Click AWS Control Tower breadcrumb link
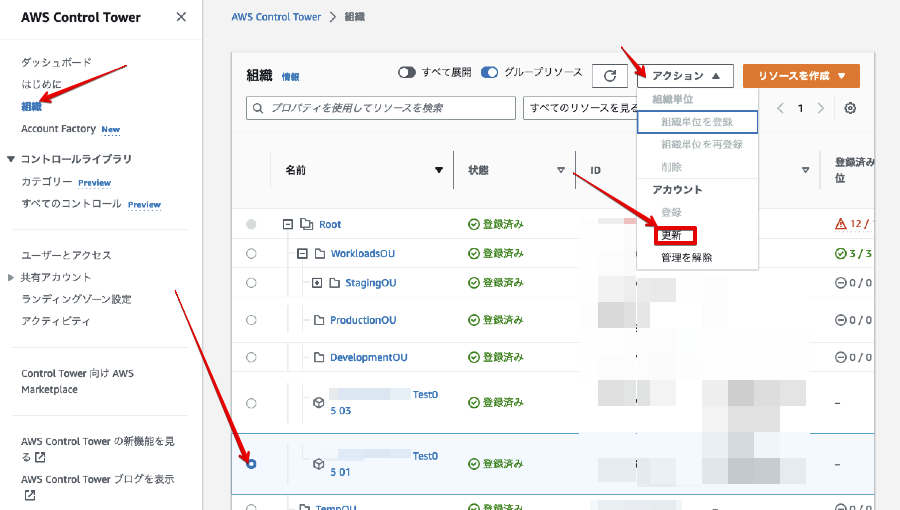 (276, 17)
